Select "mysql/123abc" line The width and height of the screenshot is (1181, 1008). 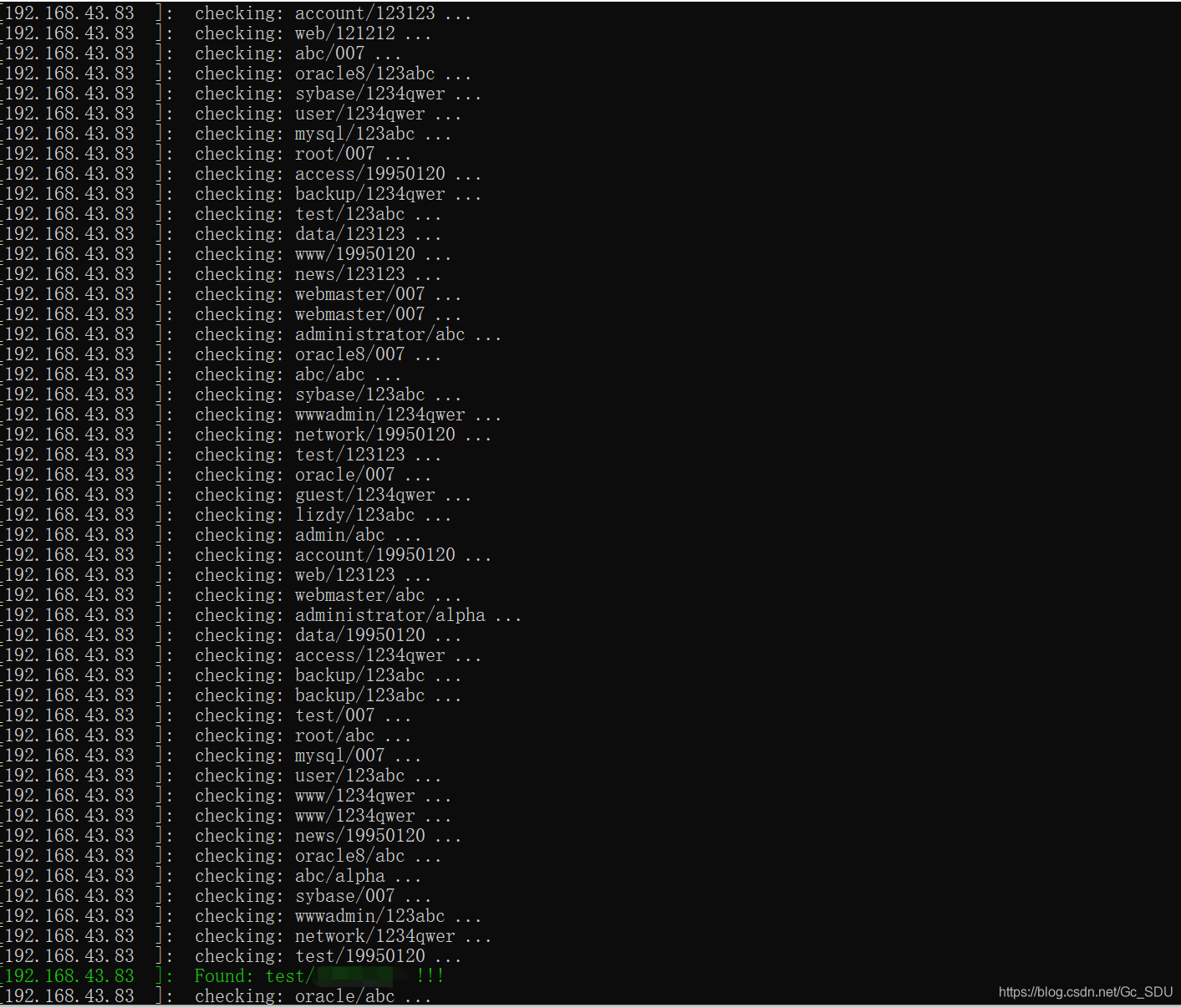point(227,133)
